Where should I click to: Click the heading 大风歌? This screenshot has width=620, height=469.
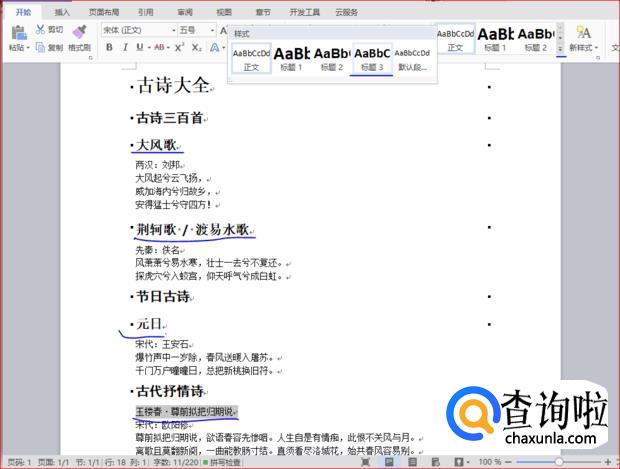(x=156, y=145)
